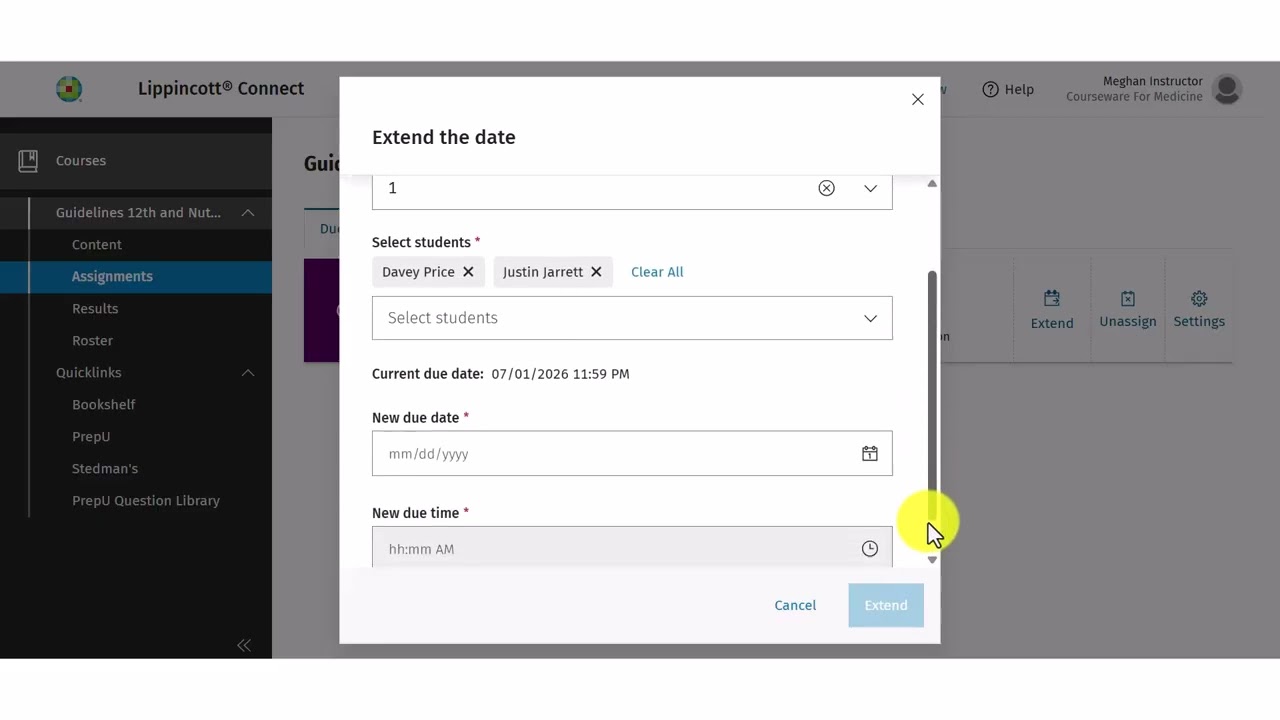This screenshot has height=720, width=1280.
Task: Open the Bookshelf quicklink
Action: click(x=104, y=404)
